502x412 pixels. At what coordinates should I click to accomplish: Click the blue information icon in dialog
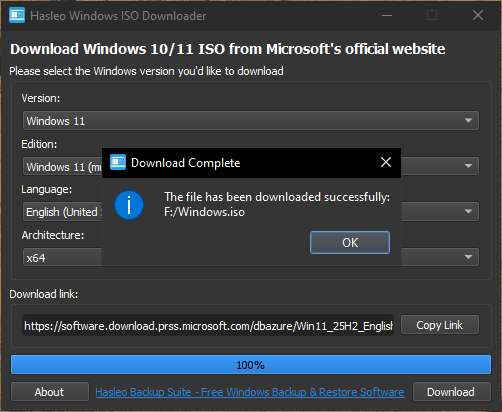click(x=129, y=205)
